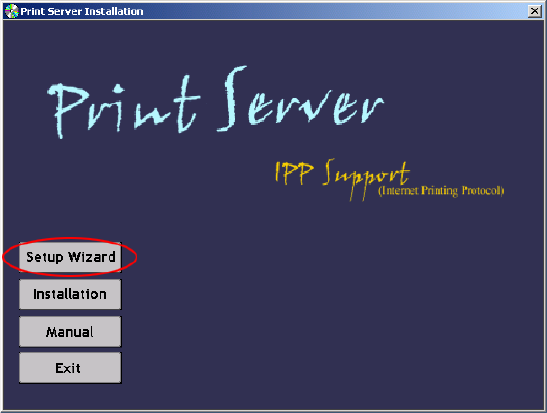Launch the Setup Wizard
Image resolution: width=547 pixels, height=413 pixels.
70,257
